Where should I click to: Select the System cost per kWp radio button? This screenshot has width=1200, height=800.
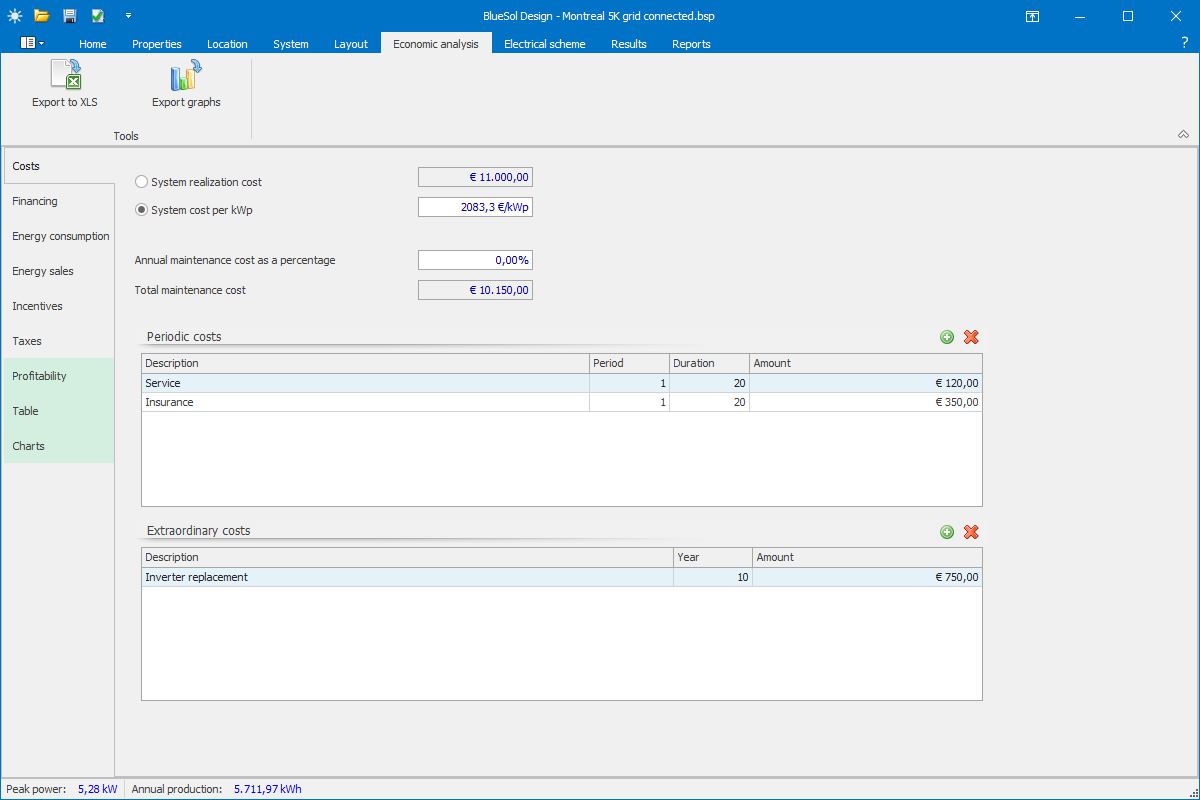pos(141,210)
